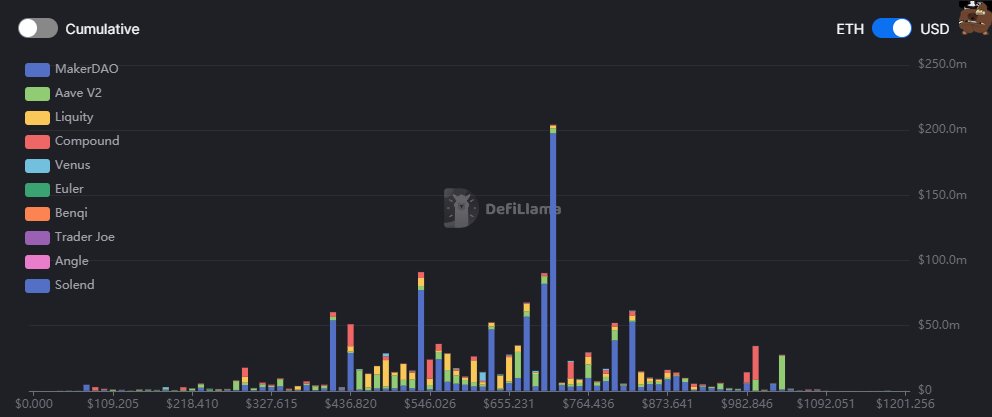Click the $250.0m y-axis label
The height and width of the screenshot is (417, 992).
pyautogui.click(x=942, y=64)
